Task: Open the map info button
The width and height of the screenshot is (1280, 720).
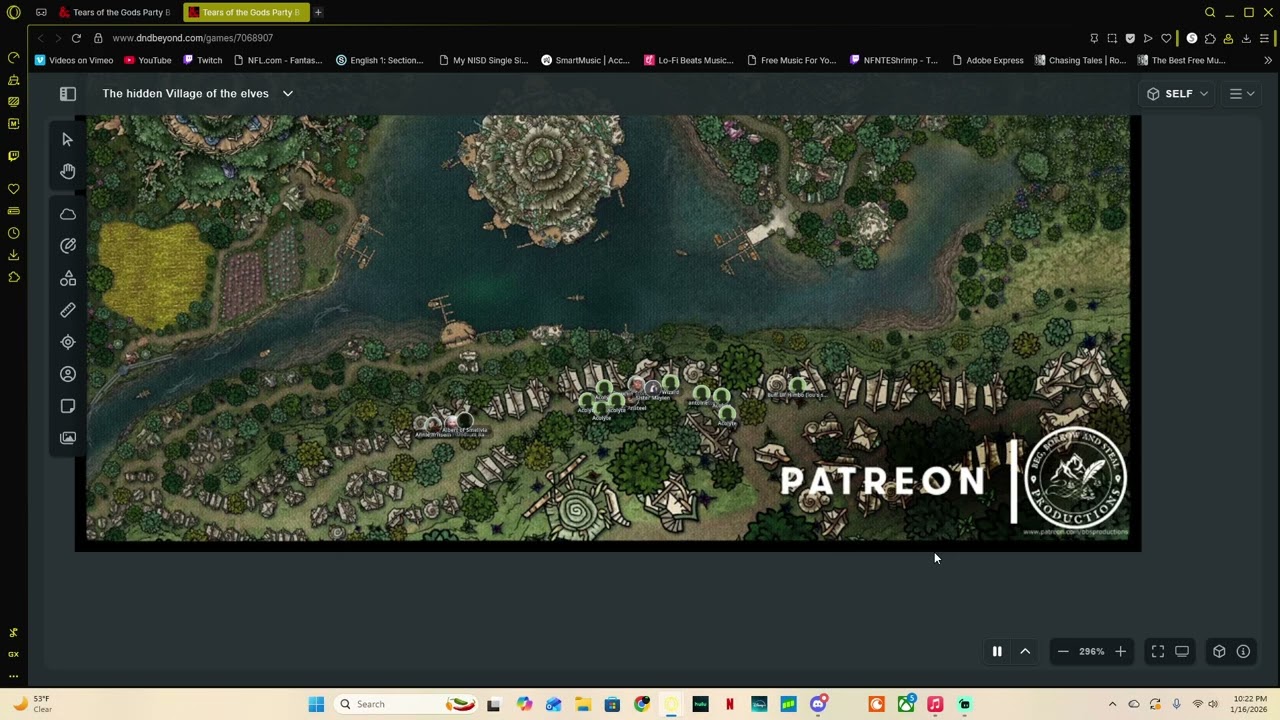Action: tap(1243, 651)
